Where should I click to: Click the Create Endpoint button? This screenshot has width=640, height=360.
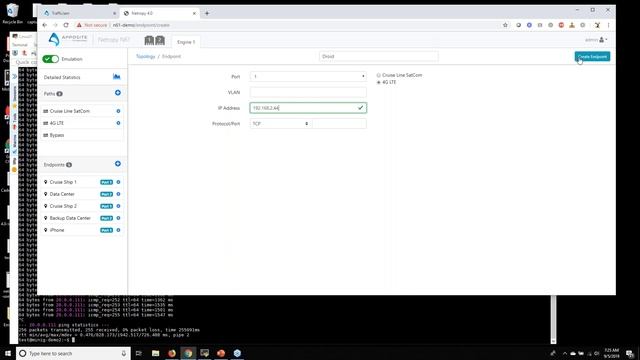pos(592,56)
